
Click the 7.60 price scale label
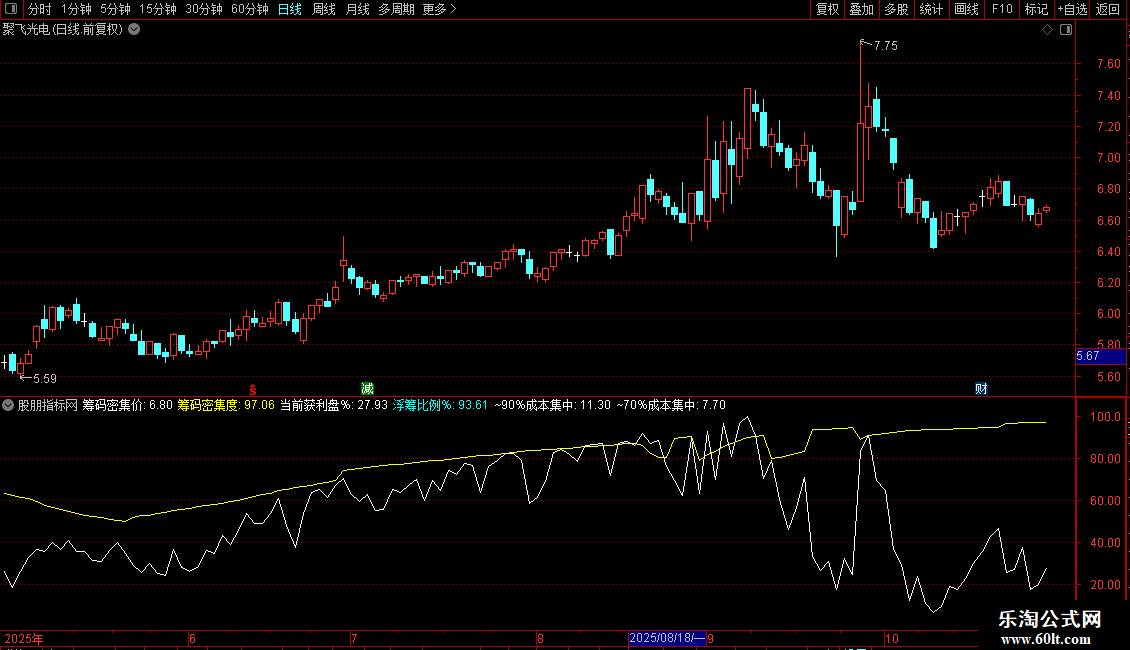click(1108, 63)
